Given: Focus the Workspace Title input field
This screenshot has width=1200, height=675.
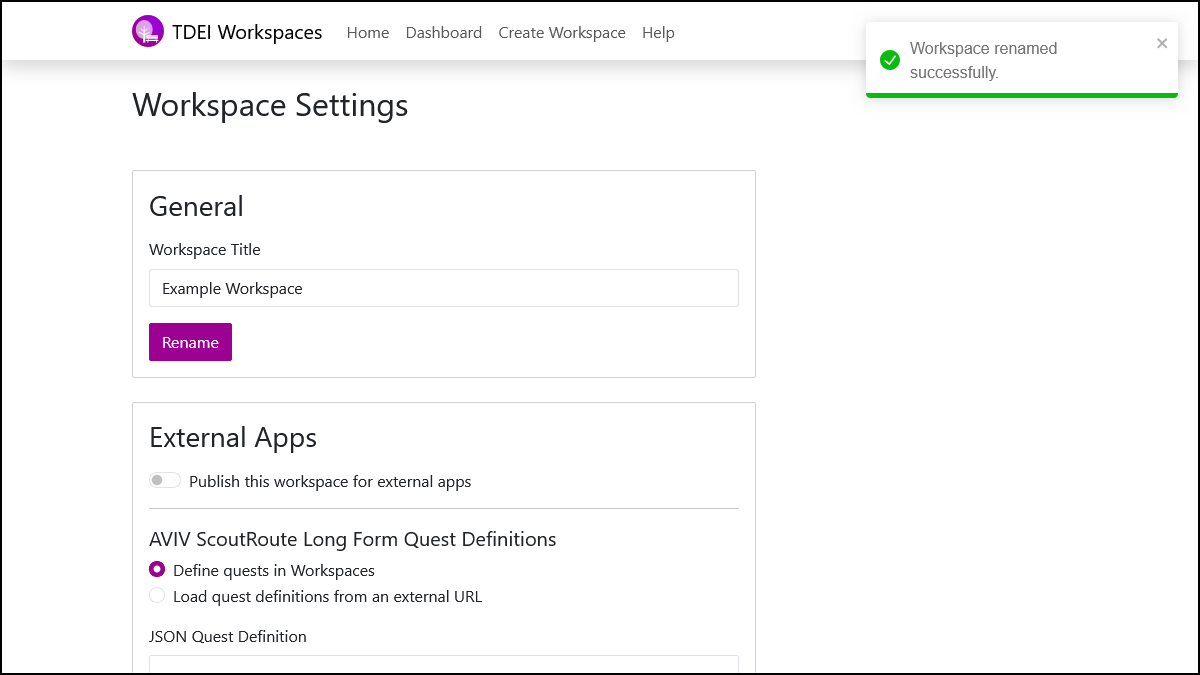Looking at the screenshot, I should coord(443,288).
